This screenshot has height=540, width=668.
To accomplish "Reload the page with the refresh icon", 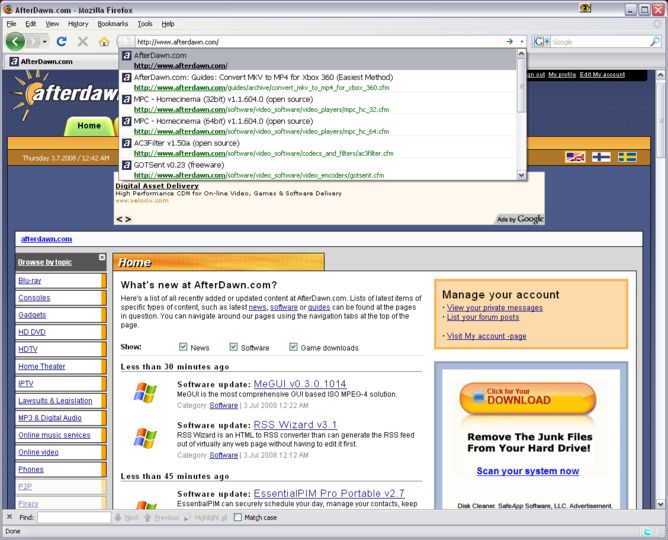I will (61, 42).
